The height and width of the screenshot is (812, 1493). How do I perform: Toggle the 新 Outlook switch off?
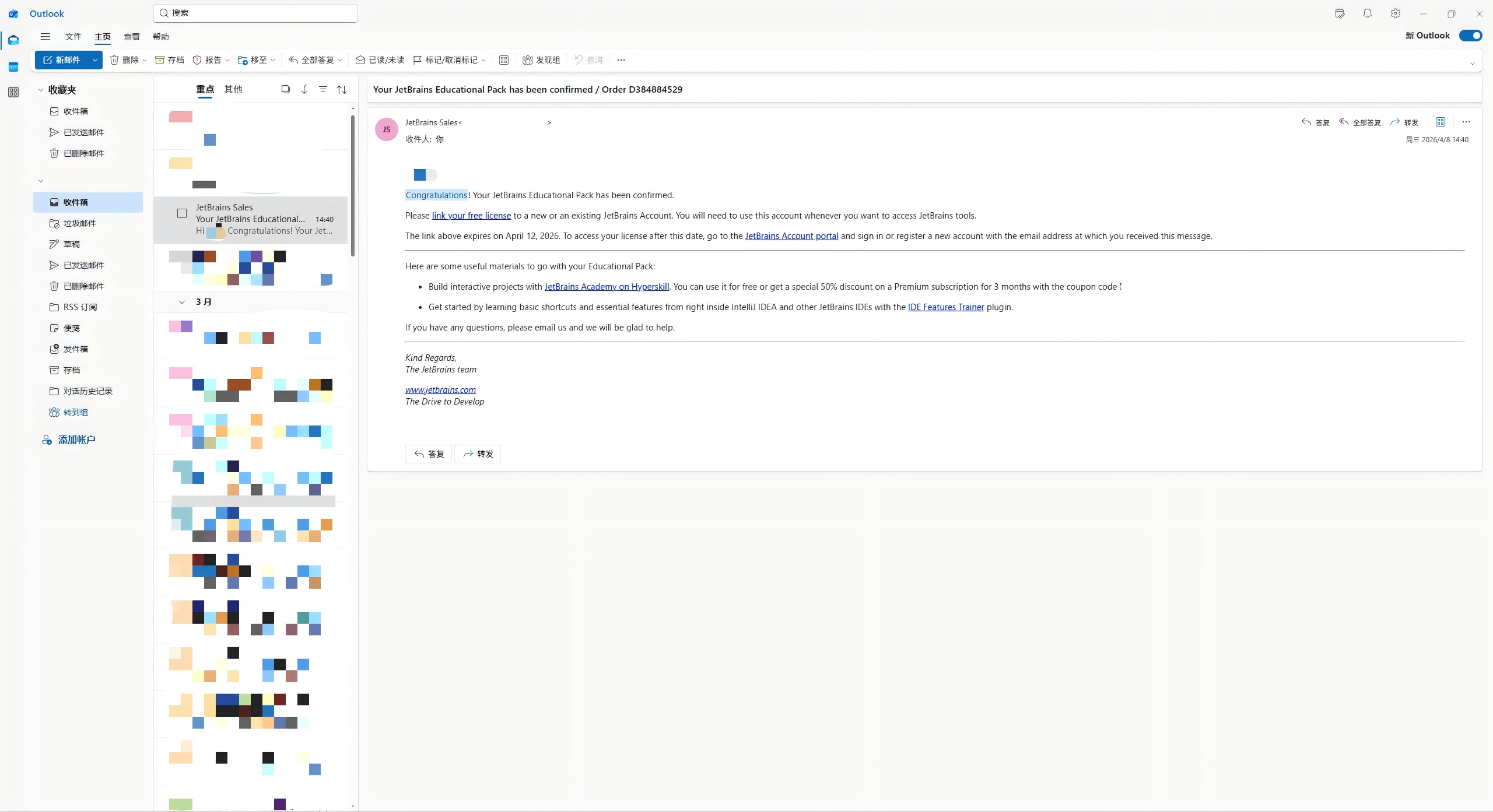pos(1470,36)
